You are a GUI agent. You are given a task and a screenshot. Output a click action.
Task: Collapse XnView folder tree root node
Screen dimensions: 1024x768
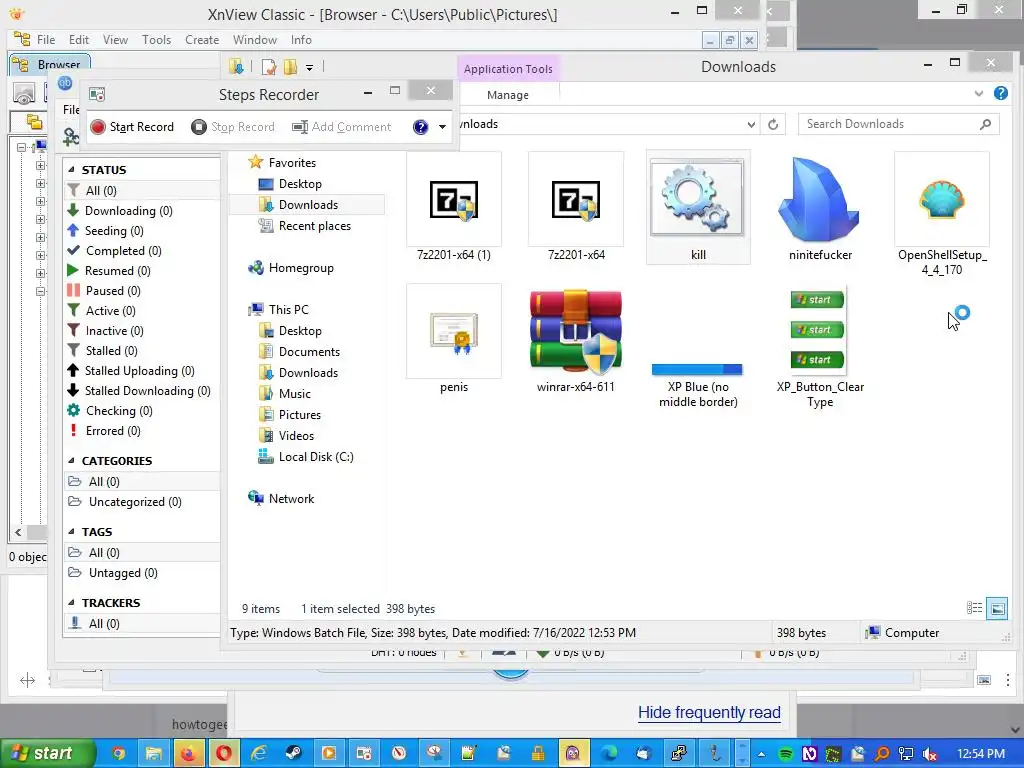click(x=21, y=147)
